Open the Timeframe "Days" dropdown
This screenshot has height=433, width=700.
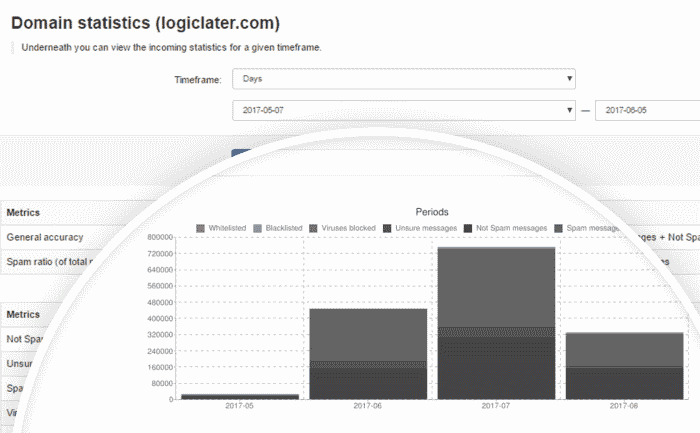tap(403, 78)
